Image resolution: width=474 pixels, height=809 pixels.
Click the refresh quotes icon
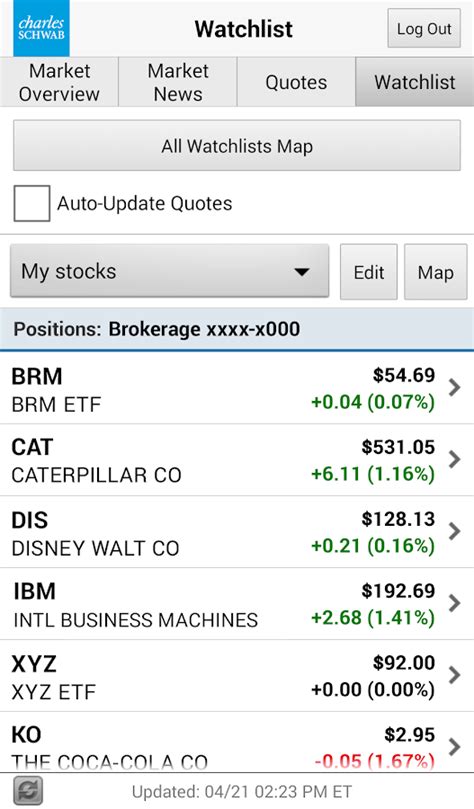click(28, 791)
